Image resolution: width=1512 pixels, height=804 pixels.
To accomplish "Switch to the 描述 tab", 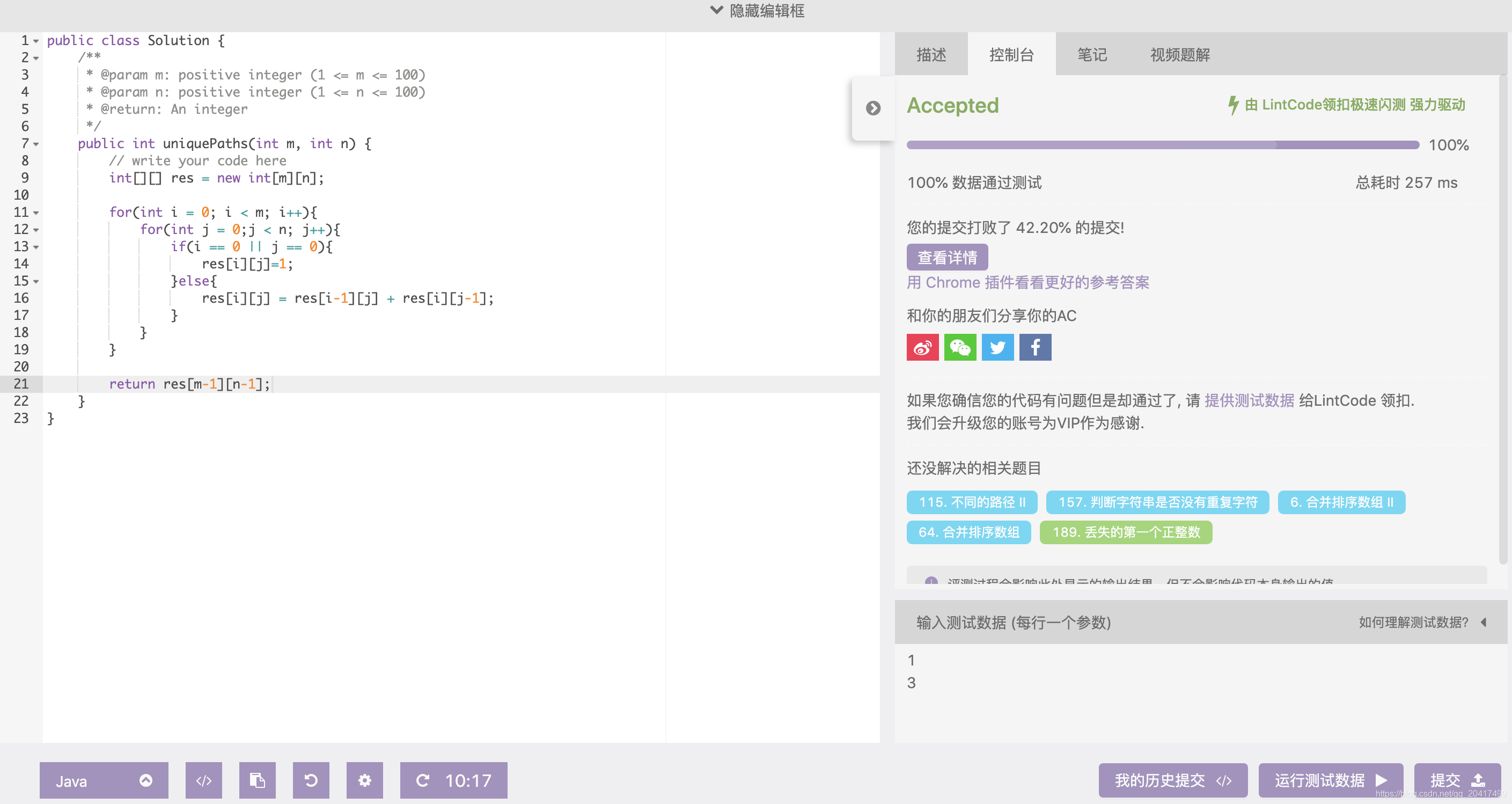I will click(931, 55).
